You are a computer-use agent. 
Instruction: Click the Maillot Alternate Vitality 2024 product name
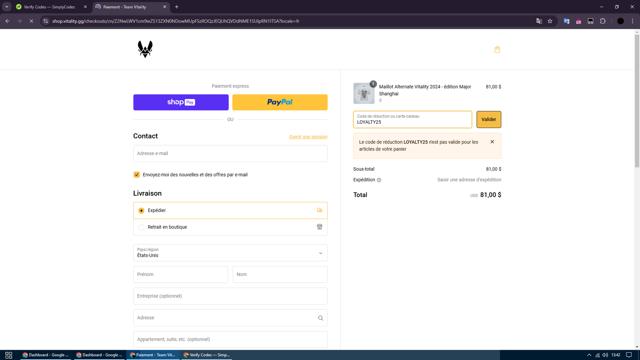coord(425,90)
